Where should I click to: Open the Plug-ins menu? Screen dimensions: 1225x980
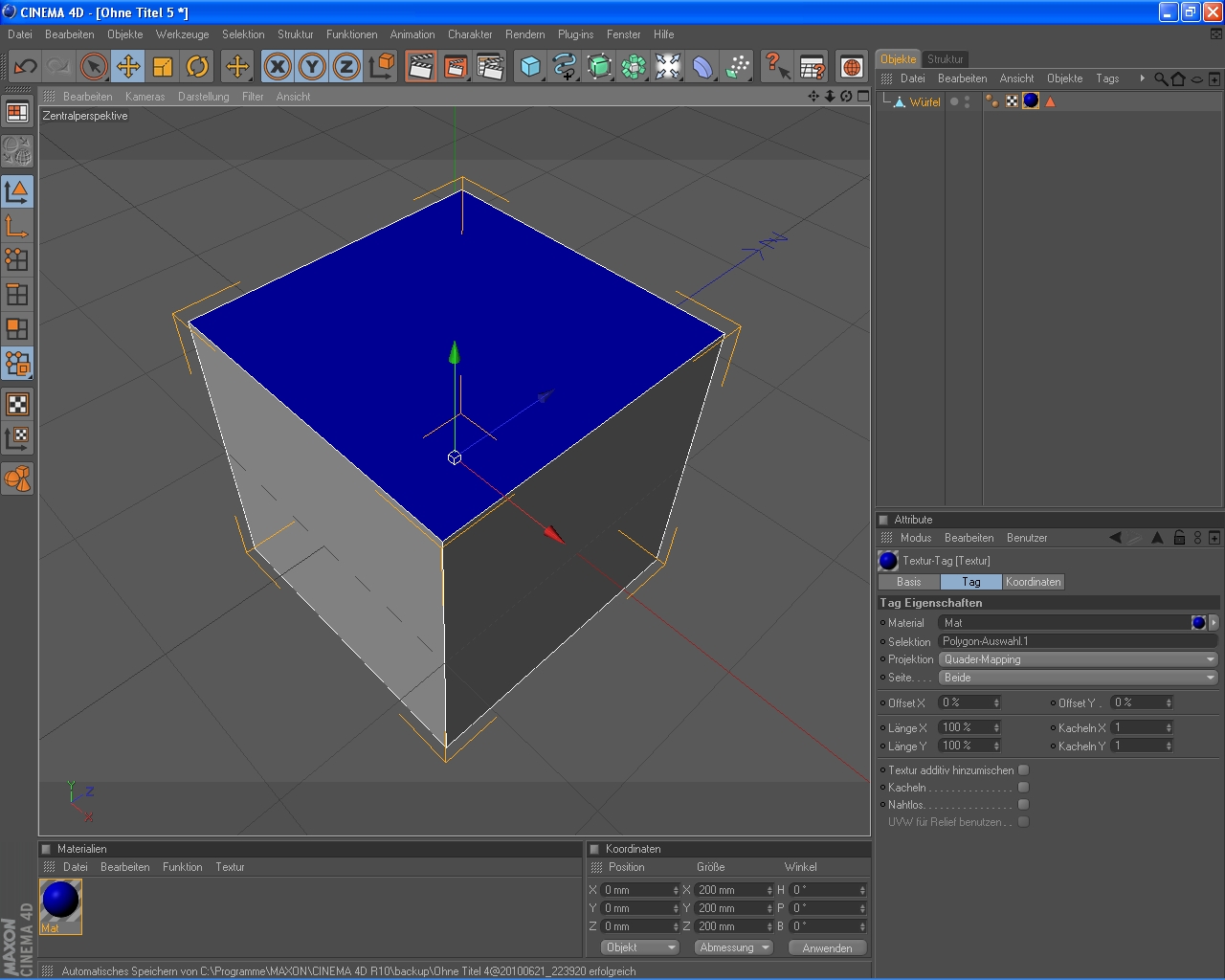[575, 34]
